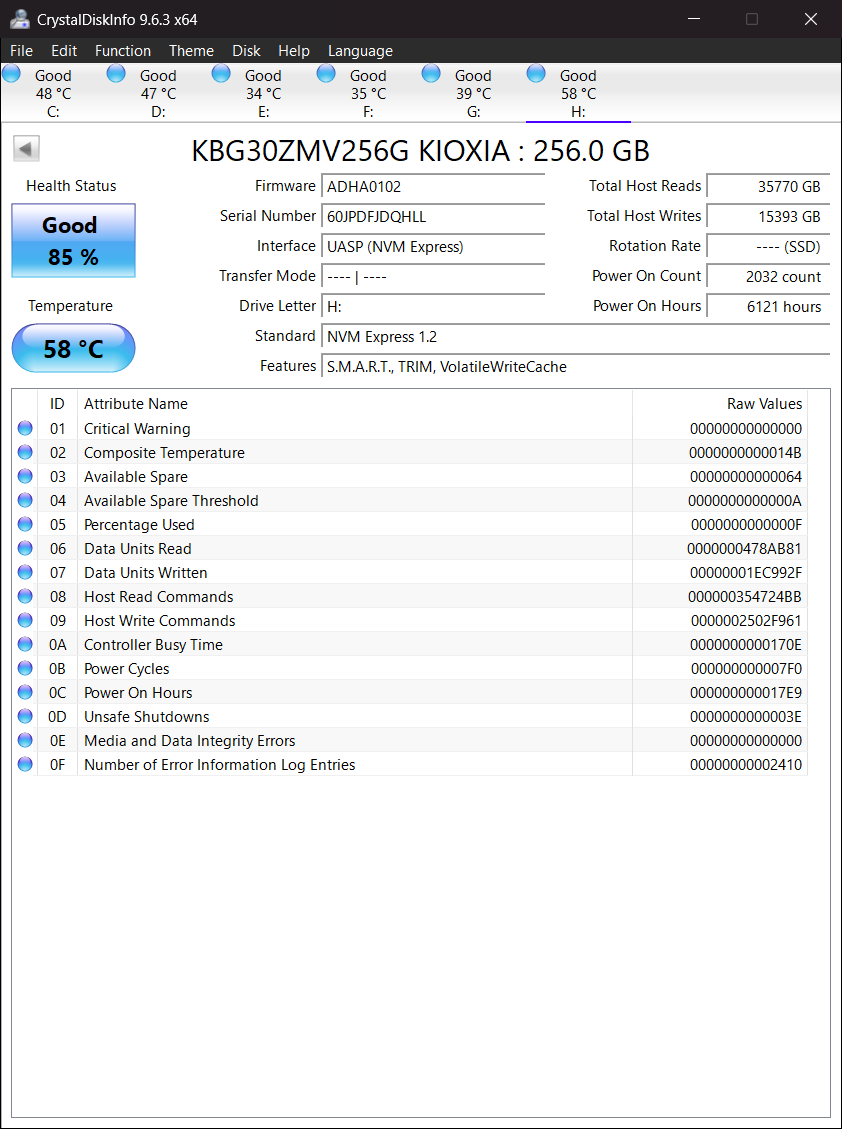The image size is (842, 1129).
Task: Click the Serial Number field
Action: 433,217
